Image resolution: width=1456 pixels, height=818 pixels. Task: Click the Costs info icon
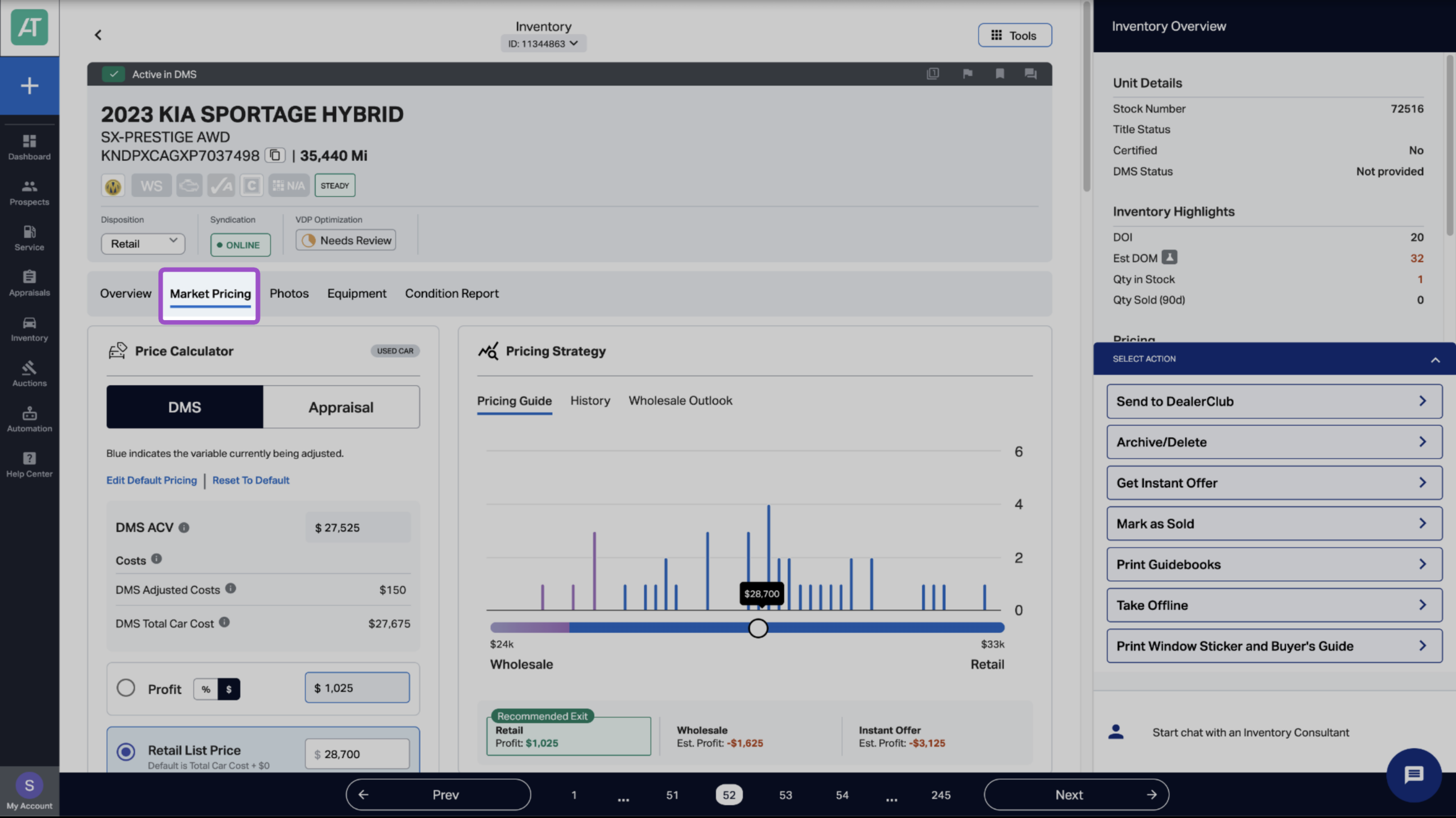pyautogui.click(x=156, y=559)
